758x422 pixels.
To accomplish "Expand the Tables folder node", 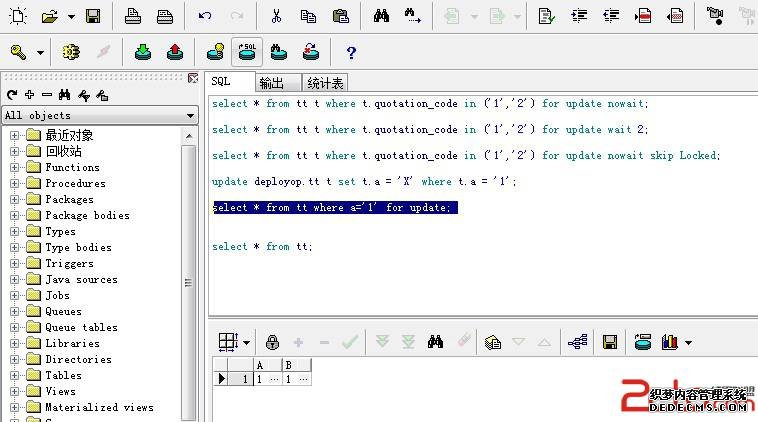I will coord(15,375).
